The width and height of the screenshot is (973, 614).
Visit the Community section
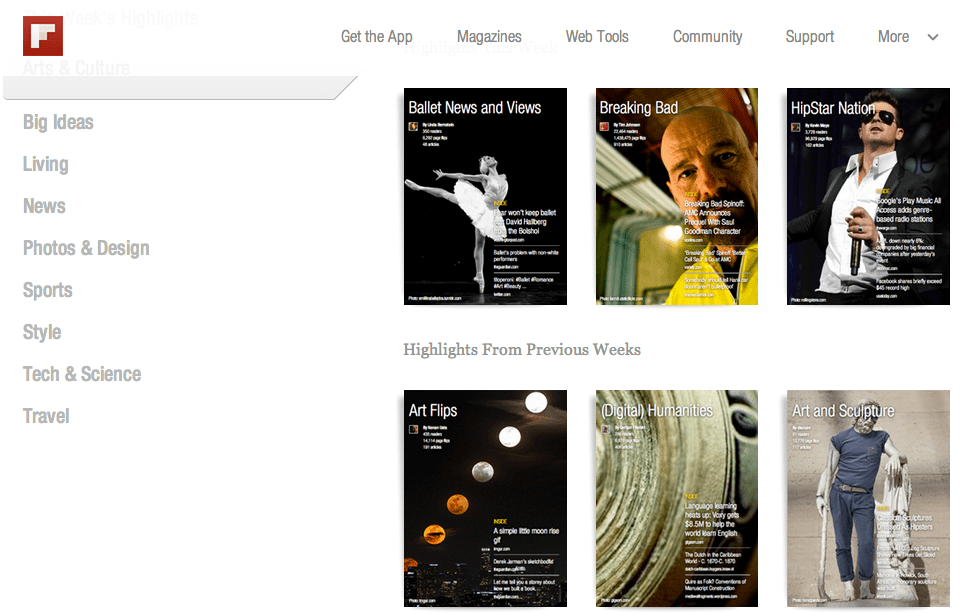pyautogui.click(x=707, y=37)
